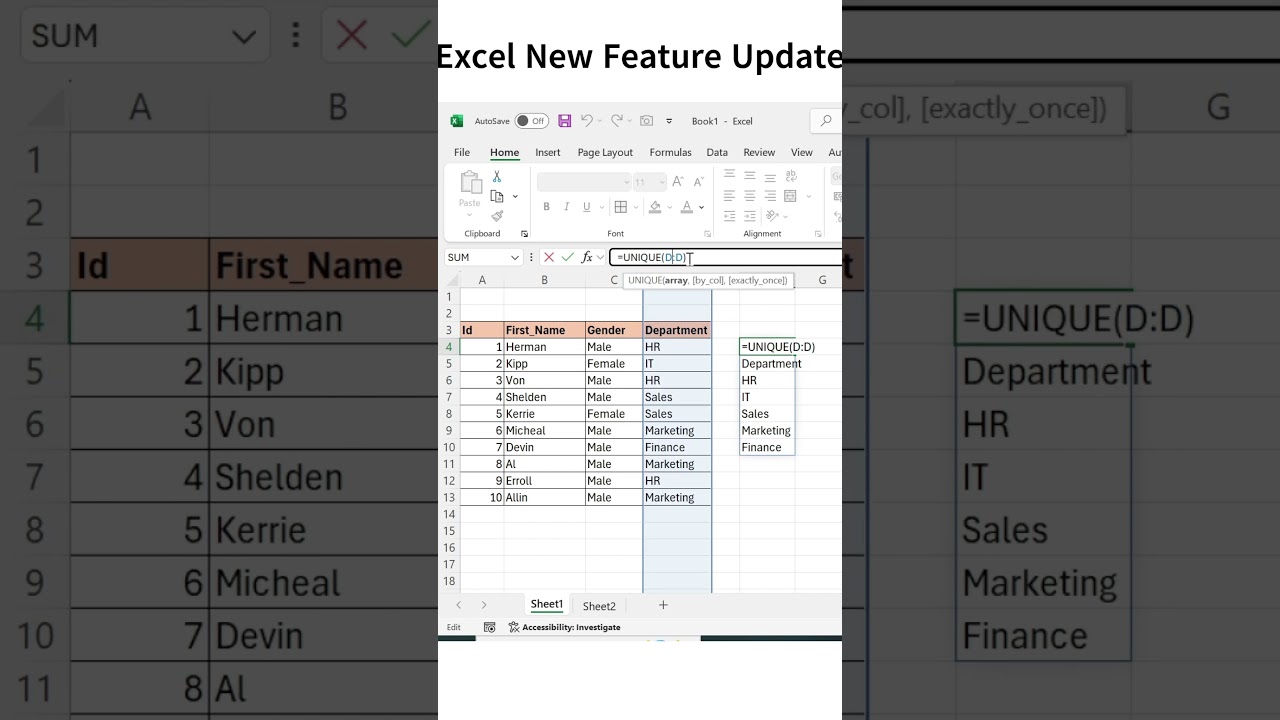
Task: Undo the last action
Action: coord(587,120)
